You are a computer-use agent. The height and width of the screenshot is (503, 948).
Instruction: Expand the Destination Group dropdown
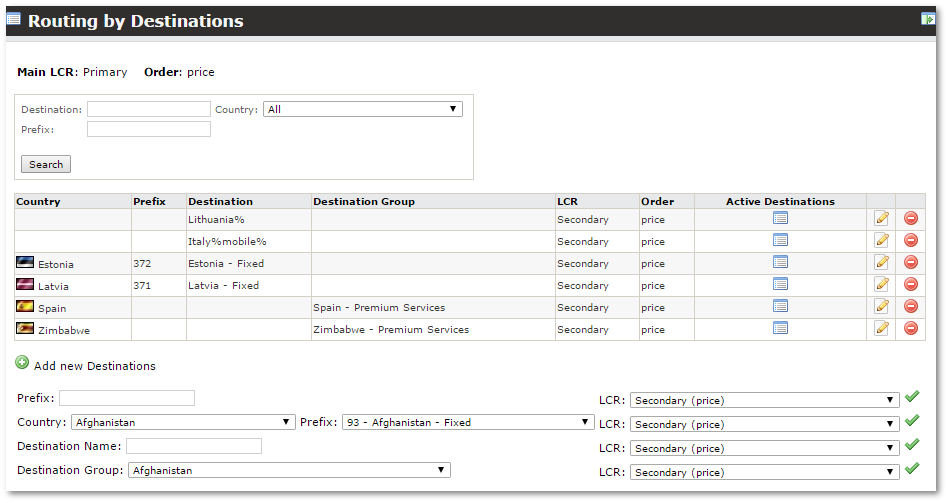point(289,470)
